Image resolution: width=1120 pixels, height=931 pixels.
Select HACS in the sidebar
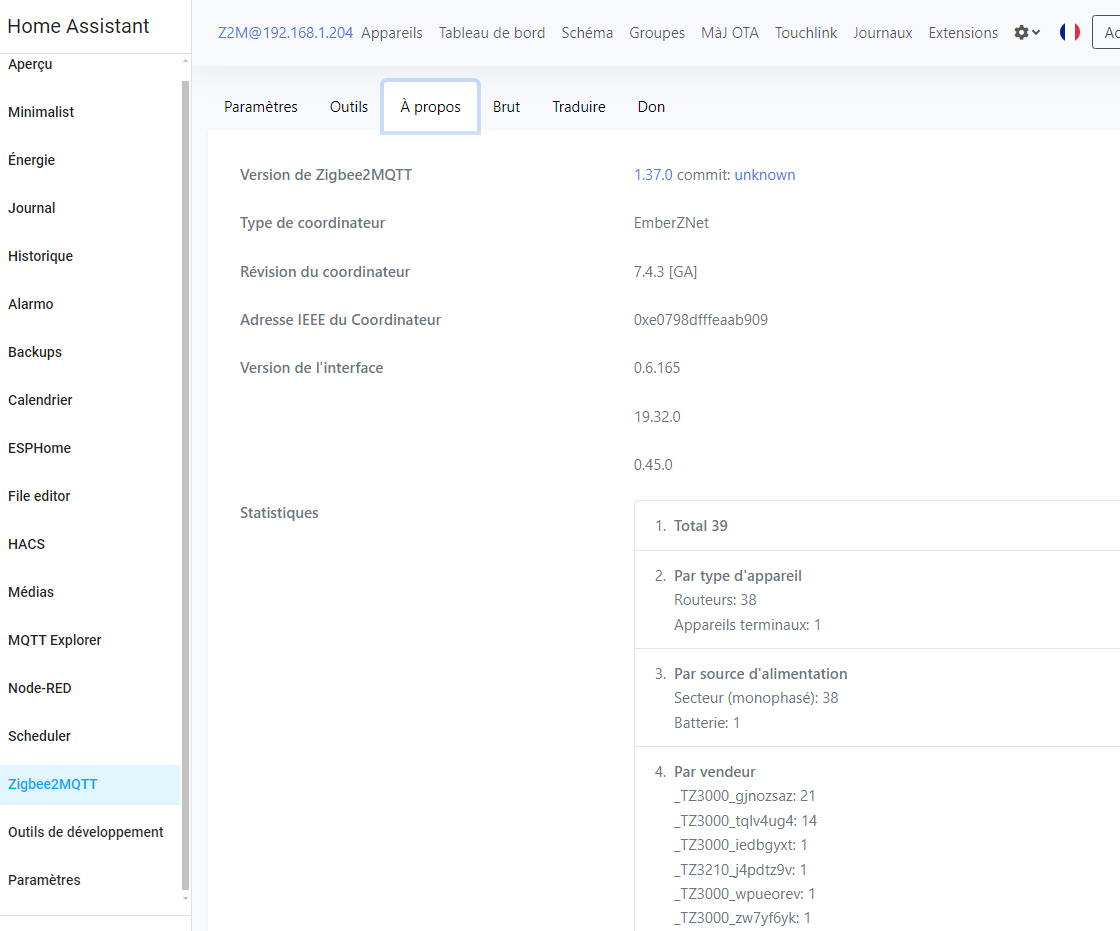click(27, 544)
